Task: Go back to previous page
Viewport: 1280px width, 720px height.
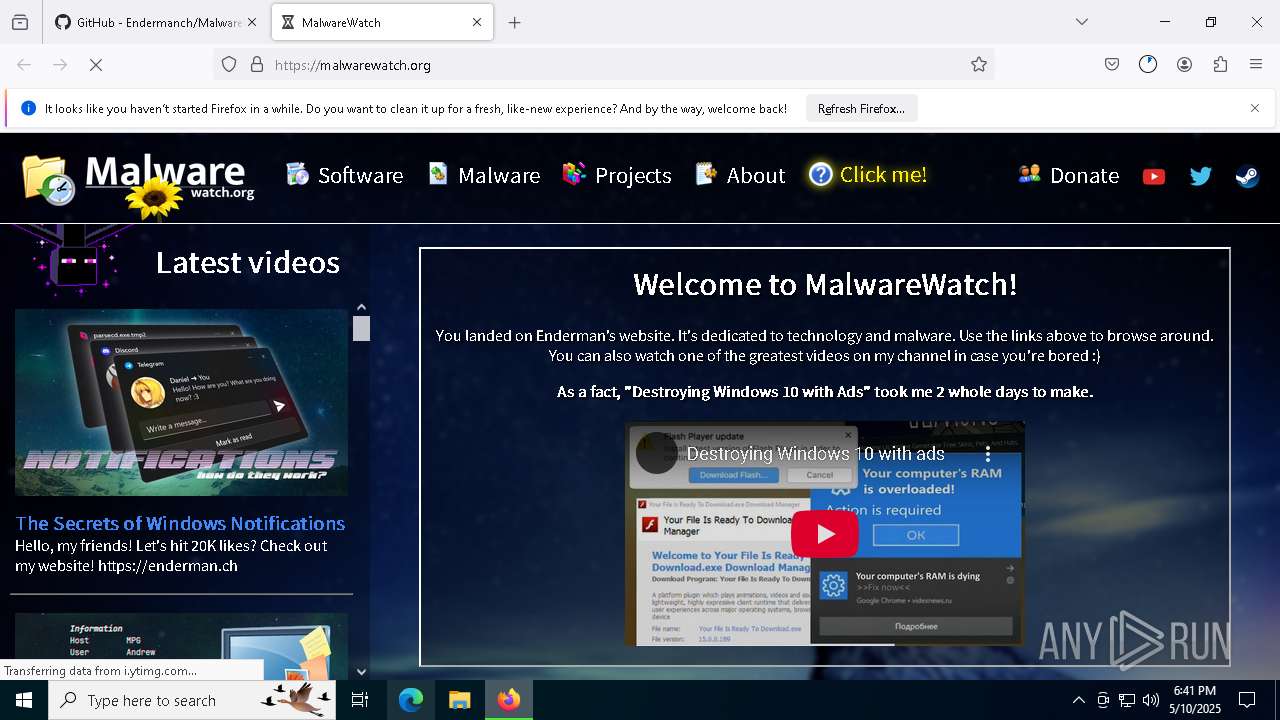Action: tap(24, 65)
